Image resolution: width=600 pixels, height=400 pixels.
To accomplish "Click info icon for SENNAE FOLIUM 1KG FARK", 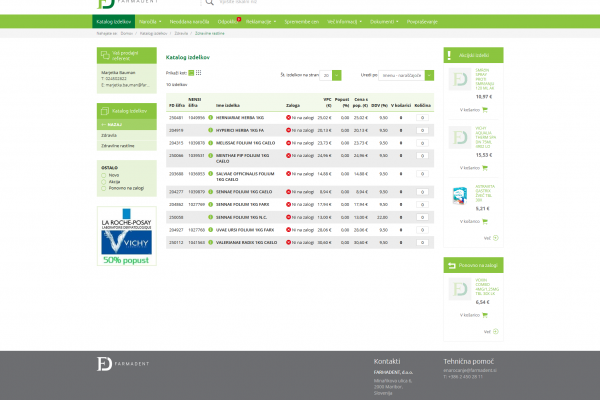I will (210, 204).
